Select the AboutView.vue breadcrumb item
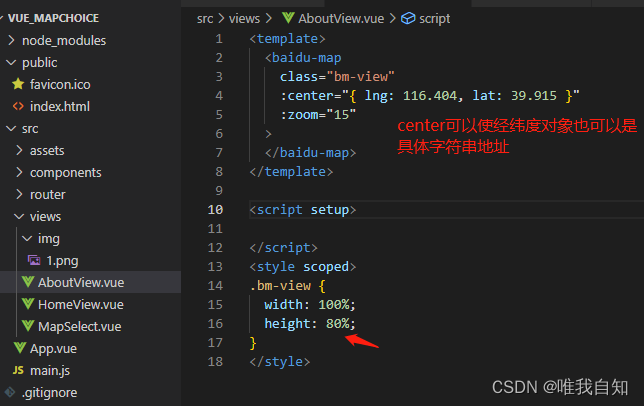The image size is (644, 406). [341, 18]
